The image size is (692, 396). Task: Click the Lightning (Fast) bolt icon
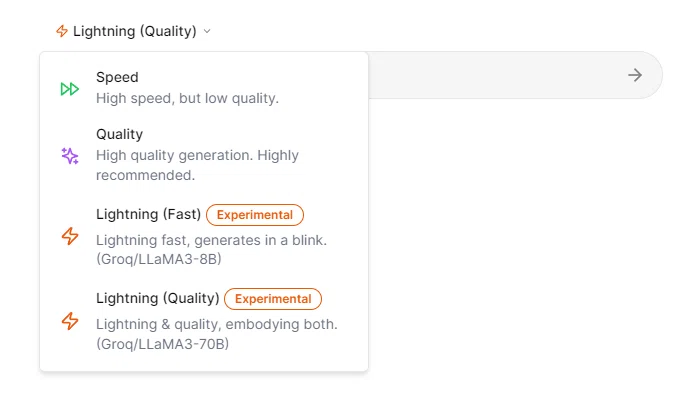(70, 236)
